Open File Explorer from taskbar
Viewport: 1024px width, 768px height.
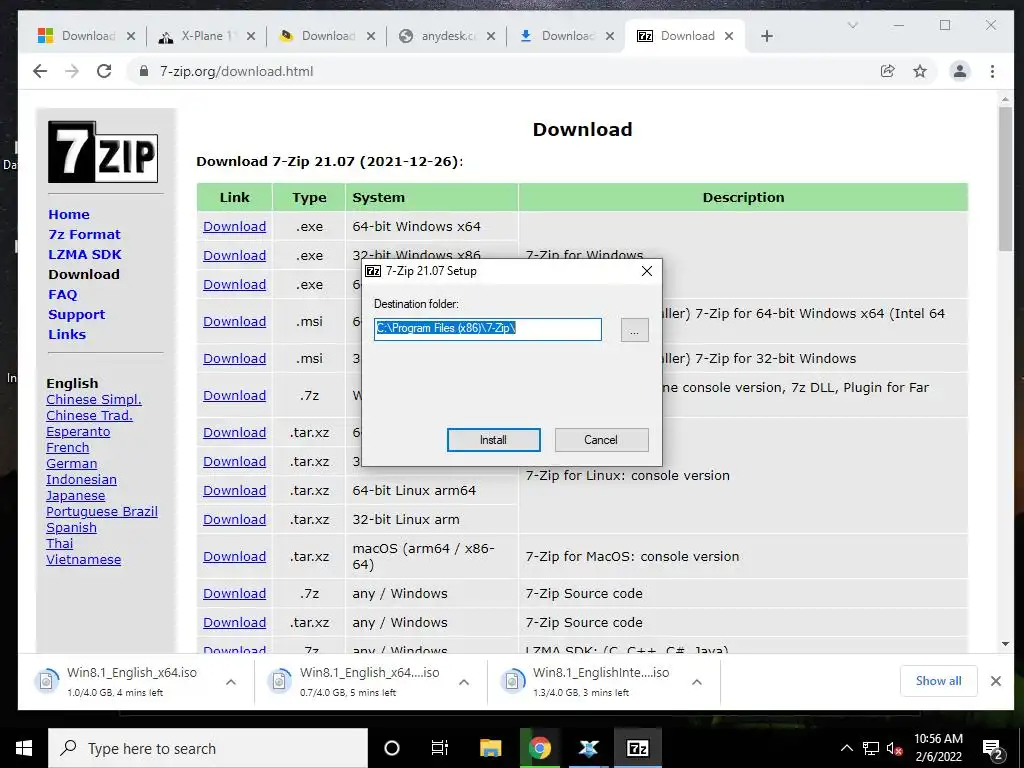[x=490, y=748]
